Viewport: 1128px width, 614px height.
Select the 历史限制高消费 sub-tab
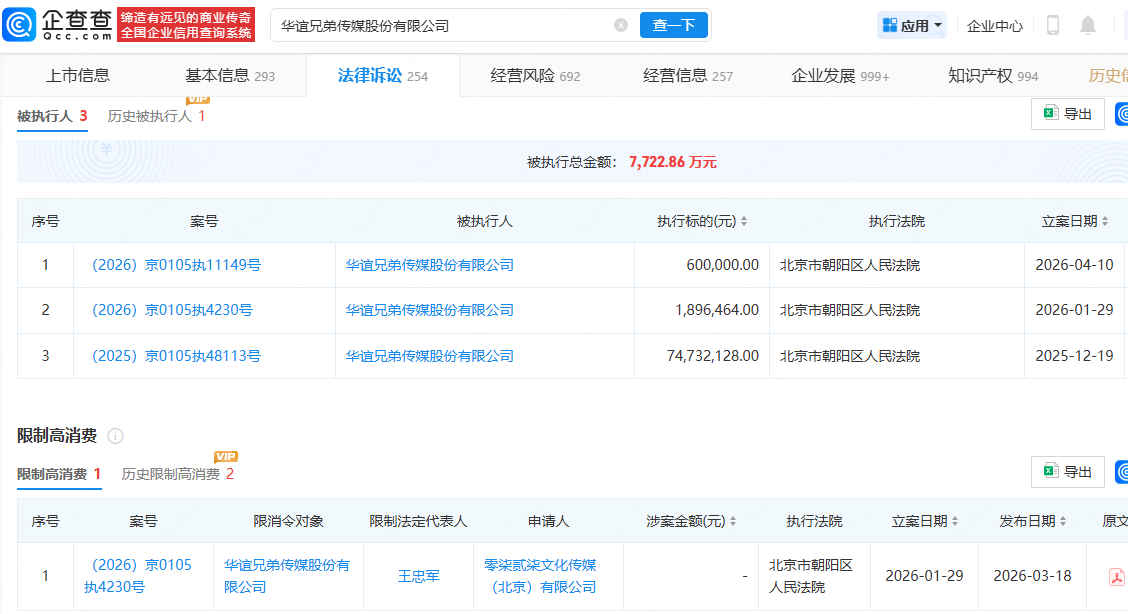[170, 474]
